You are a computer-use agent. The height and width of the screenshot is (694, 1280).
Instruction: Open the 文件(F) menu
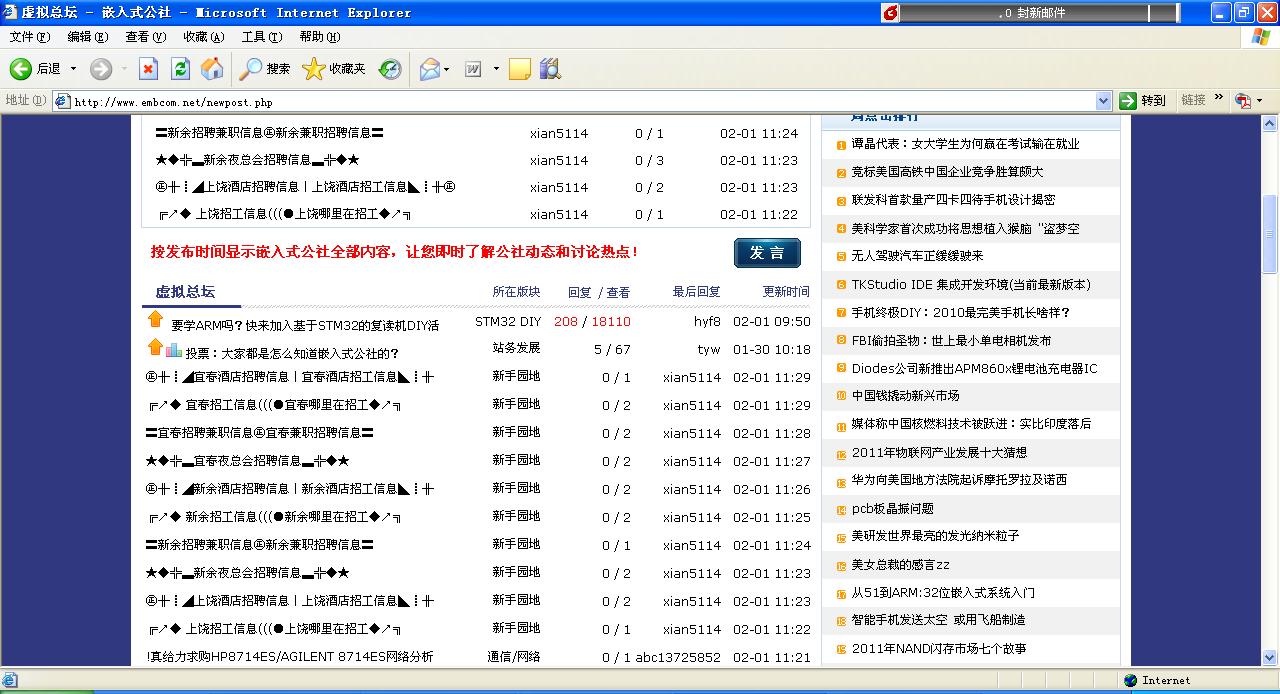click(x=30, y=37)
